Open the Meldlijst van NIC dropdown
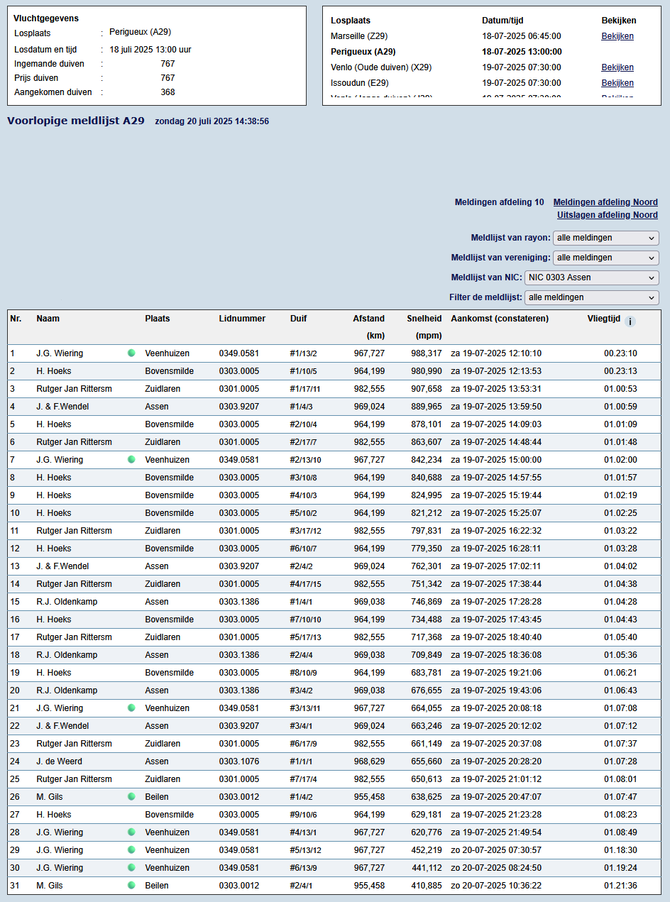This screenshot has width=670, height=902. click(591, 277)
